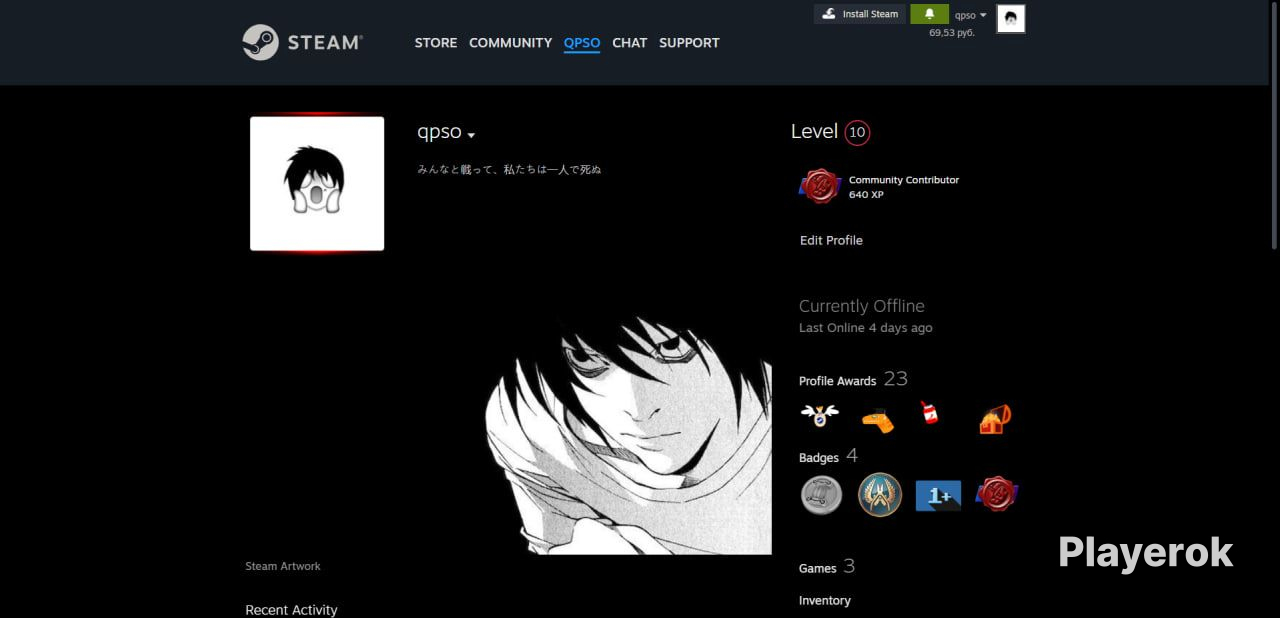Open the QPSO menu tab
The height and width of the screenshot is (618, 1280).
[582, 43]
